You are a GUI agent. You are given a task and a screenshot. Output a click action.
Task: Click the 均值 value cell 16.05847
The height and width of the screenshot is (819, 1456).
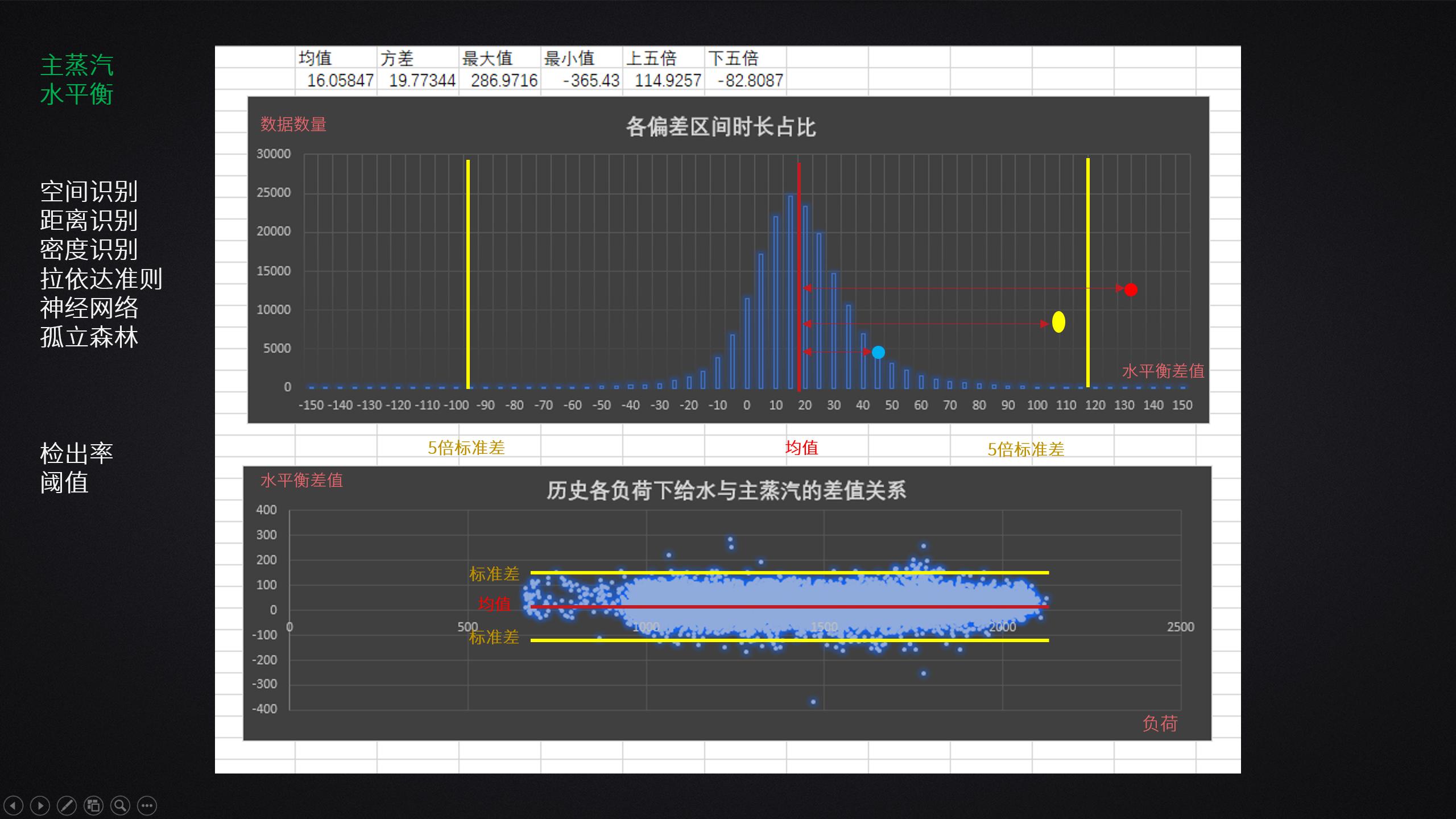(340, 81)
